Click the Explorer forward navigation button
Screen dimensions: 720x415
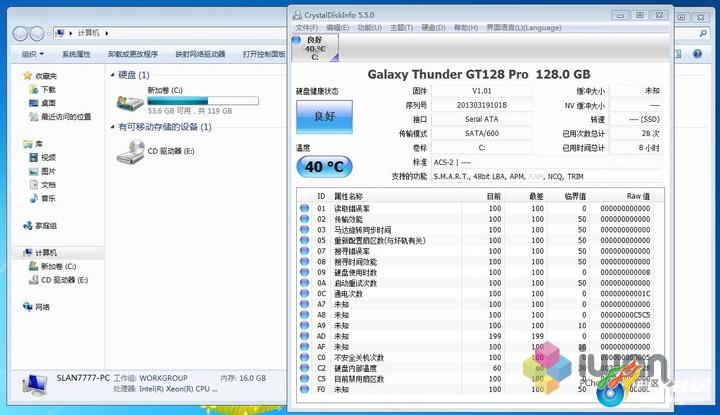click(x=37, y=34)
